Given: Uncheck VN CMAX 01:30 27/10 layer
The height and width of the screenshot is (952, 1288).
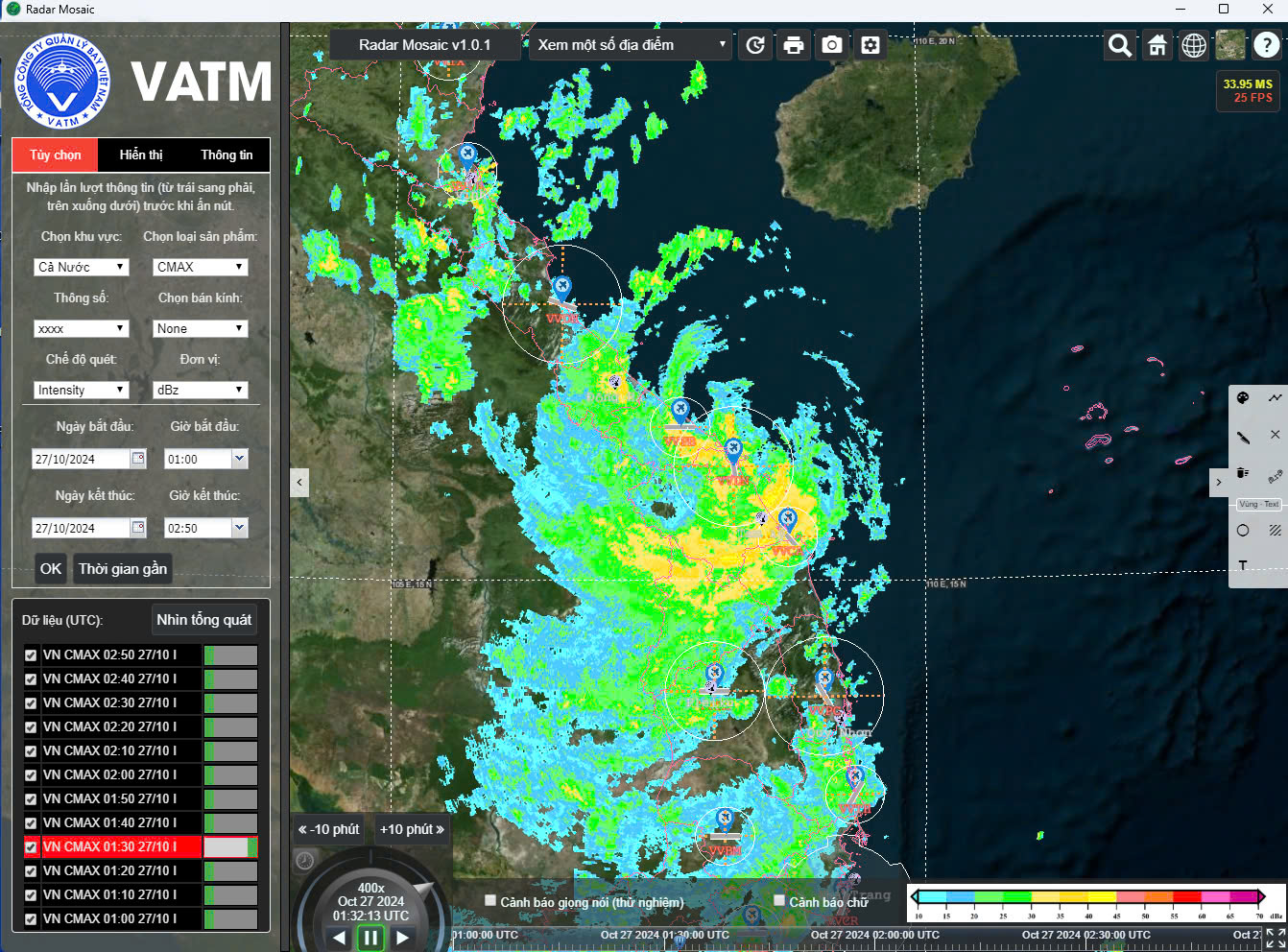Looking at the screenshot, I should 31,847.
